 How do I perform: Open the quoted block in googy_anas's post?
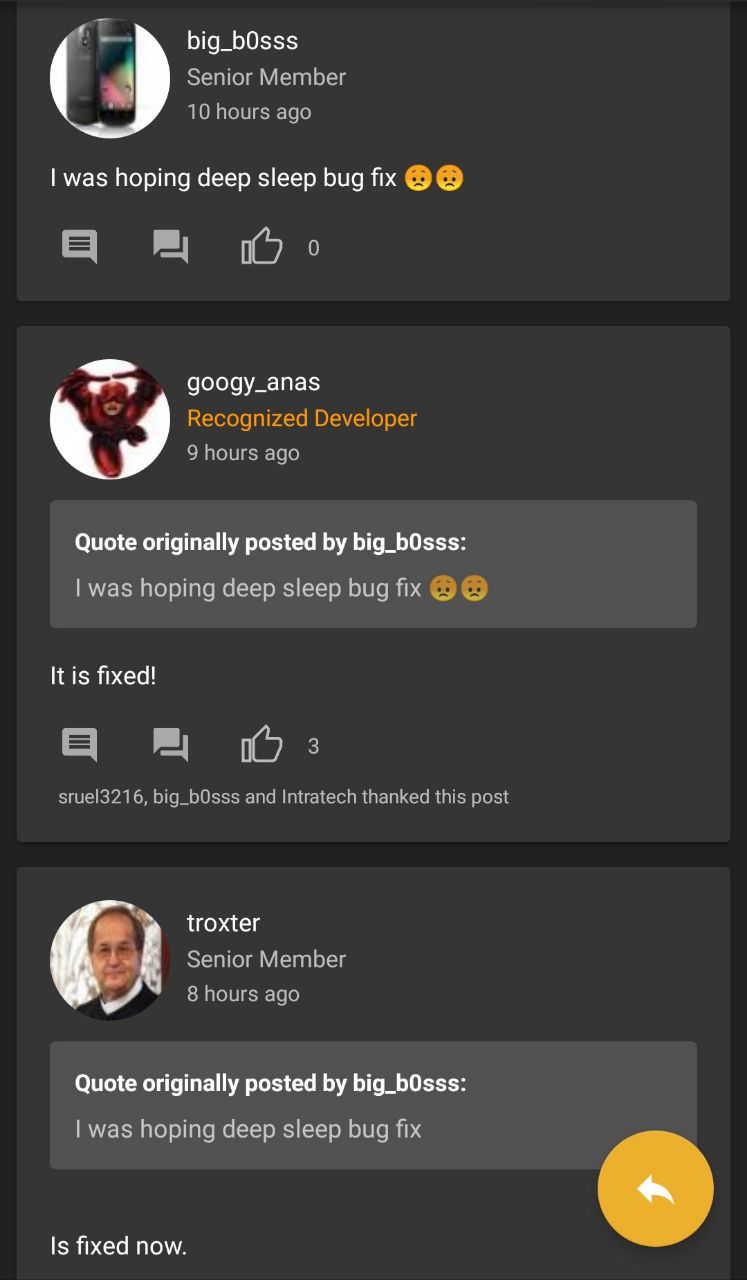[x=373, y=564]
